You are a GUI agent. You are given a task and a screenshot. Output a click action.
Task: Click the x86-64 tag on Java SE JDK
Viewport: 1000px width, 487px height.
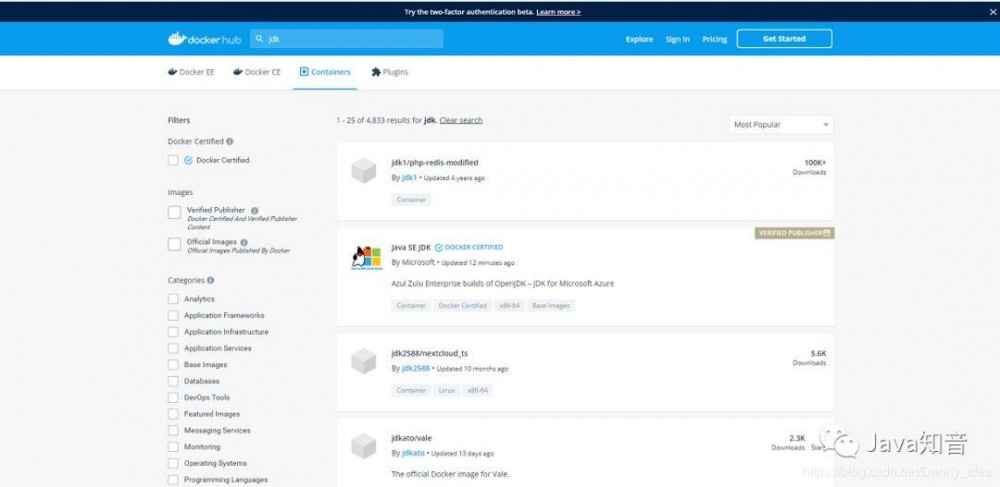tap(509, 306)
